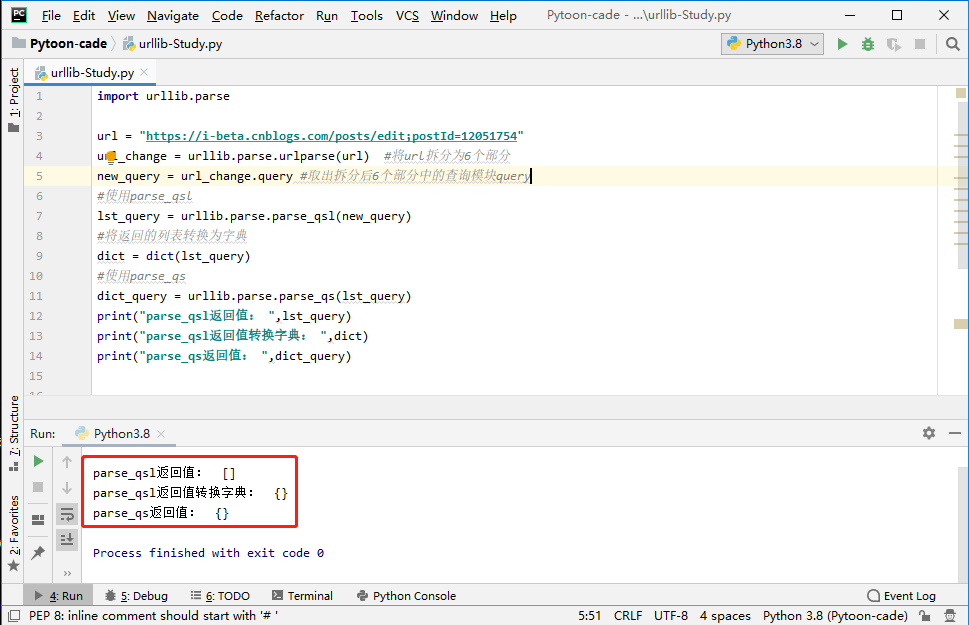Open the File menu
This screenshot has height=625, width=969.
click(x=51, y=15)
